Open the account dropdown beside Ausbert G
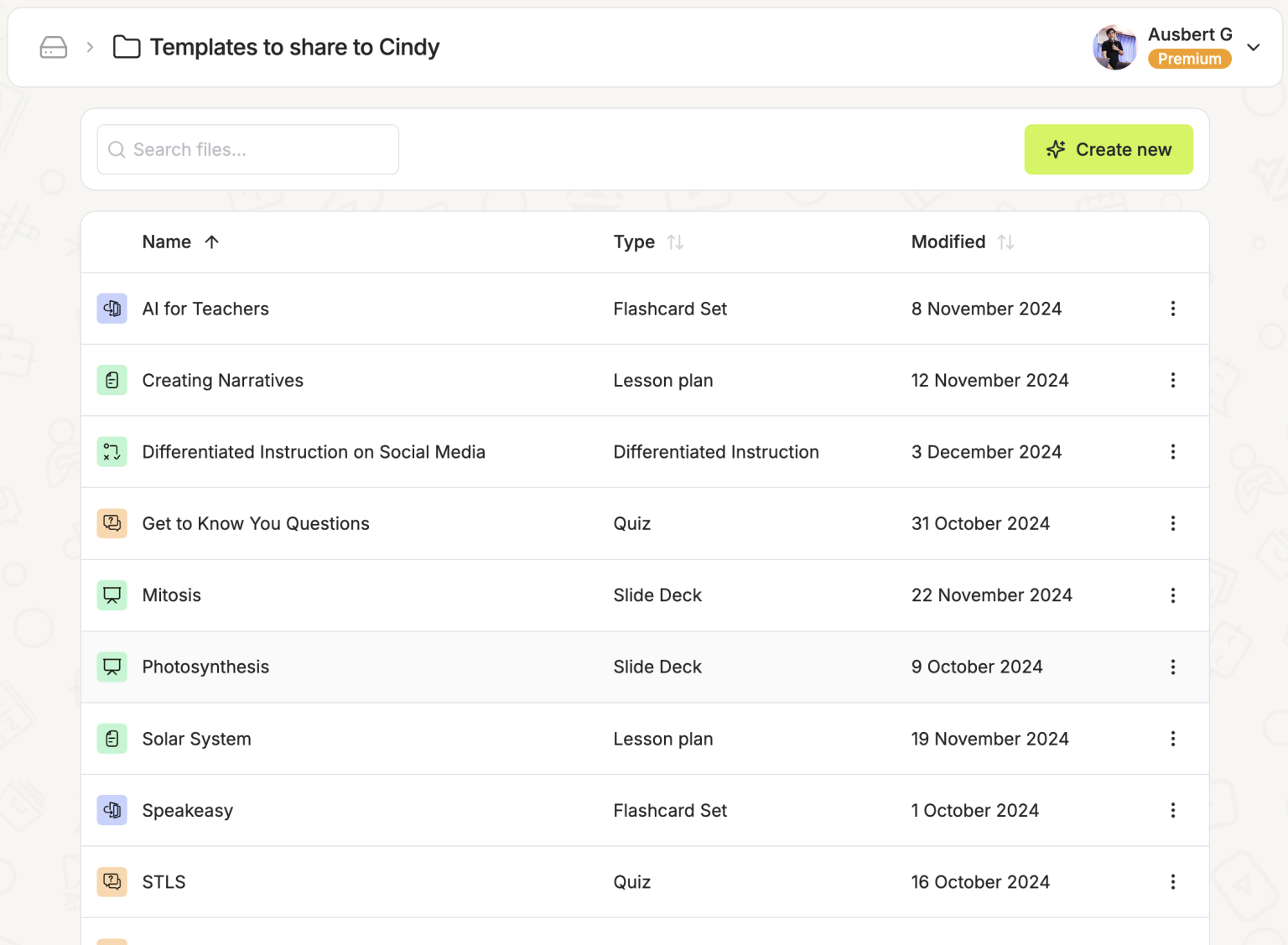 1254,47
